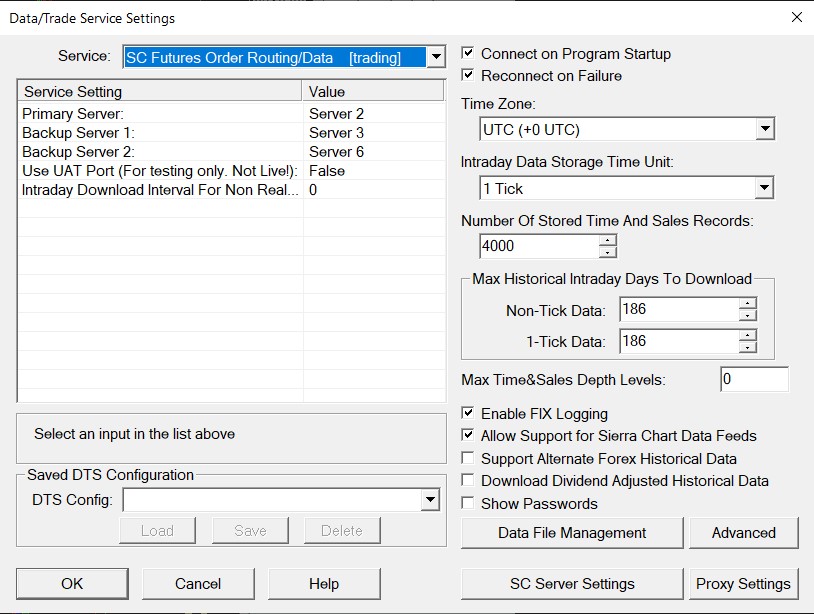Increase 1-Tick Data days spinner
Viewport: 814px width, 614px height.
coord(748,335)
